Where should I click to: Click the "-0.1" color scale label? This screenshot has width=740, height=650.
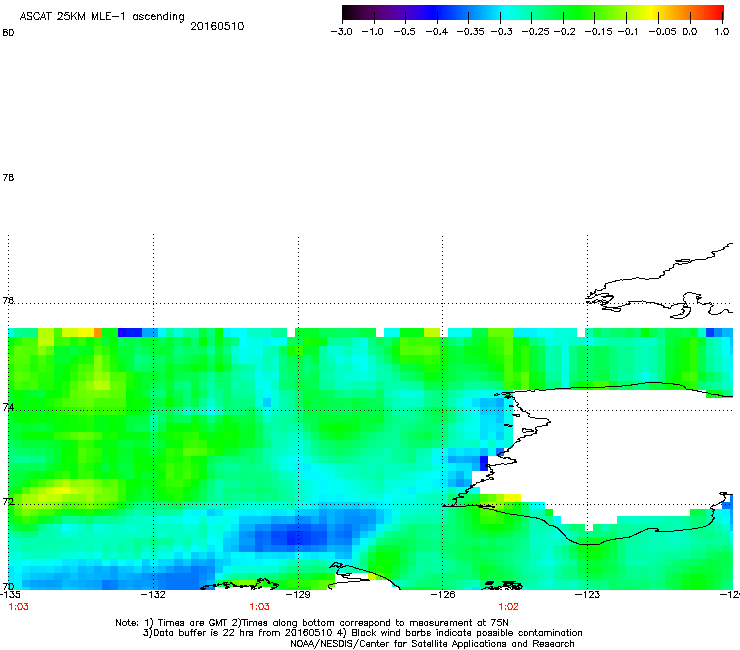pyautogui.click(x=628, y=32)
